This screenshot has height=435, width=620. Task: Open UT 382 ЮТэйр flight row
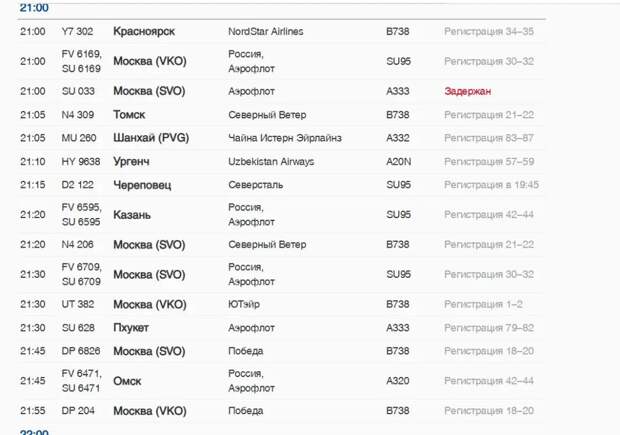click(x=282, y=304)
